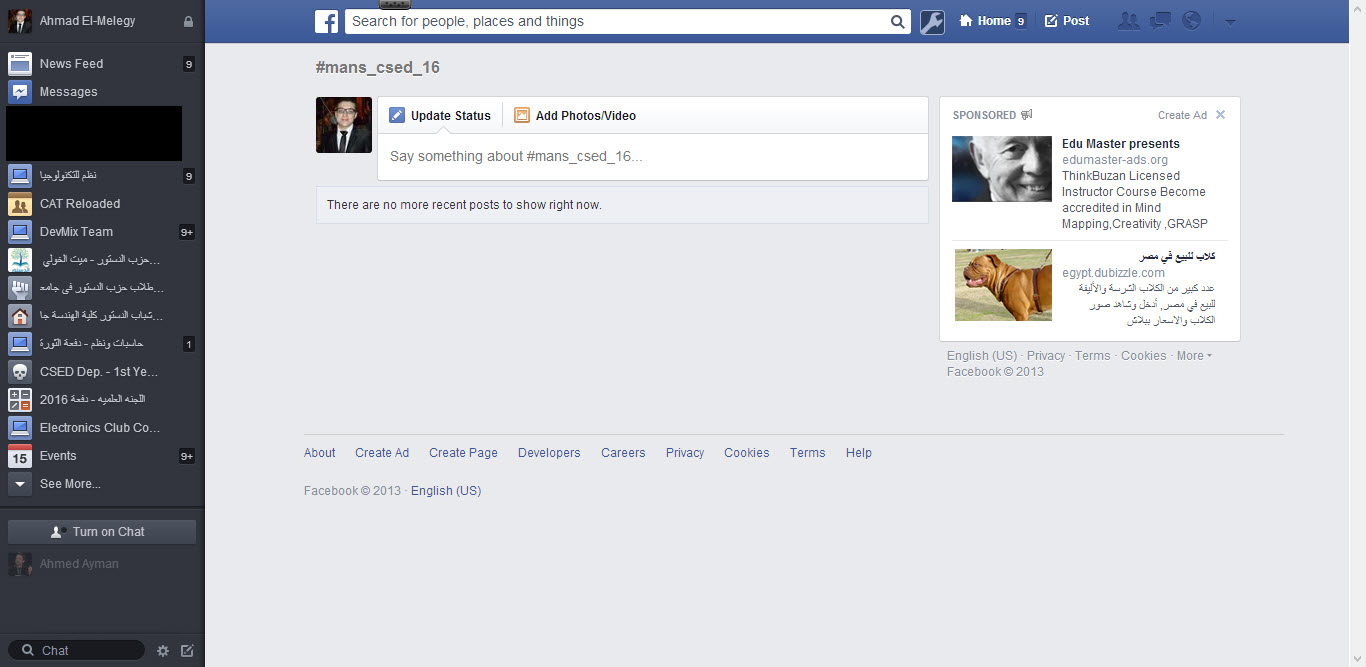Open the account dropdown arrow in top bar
The width and height of the screenshot is (1366, 667).
click(x=1230, y=22)
